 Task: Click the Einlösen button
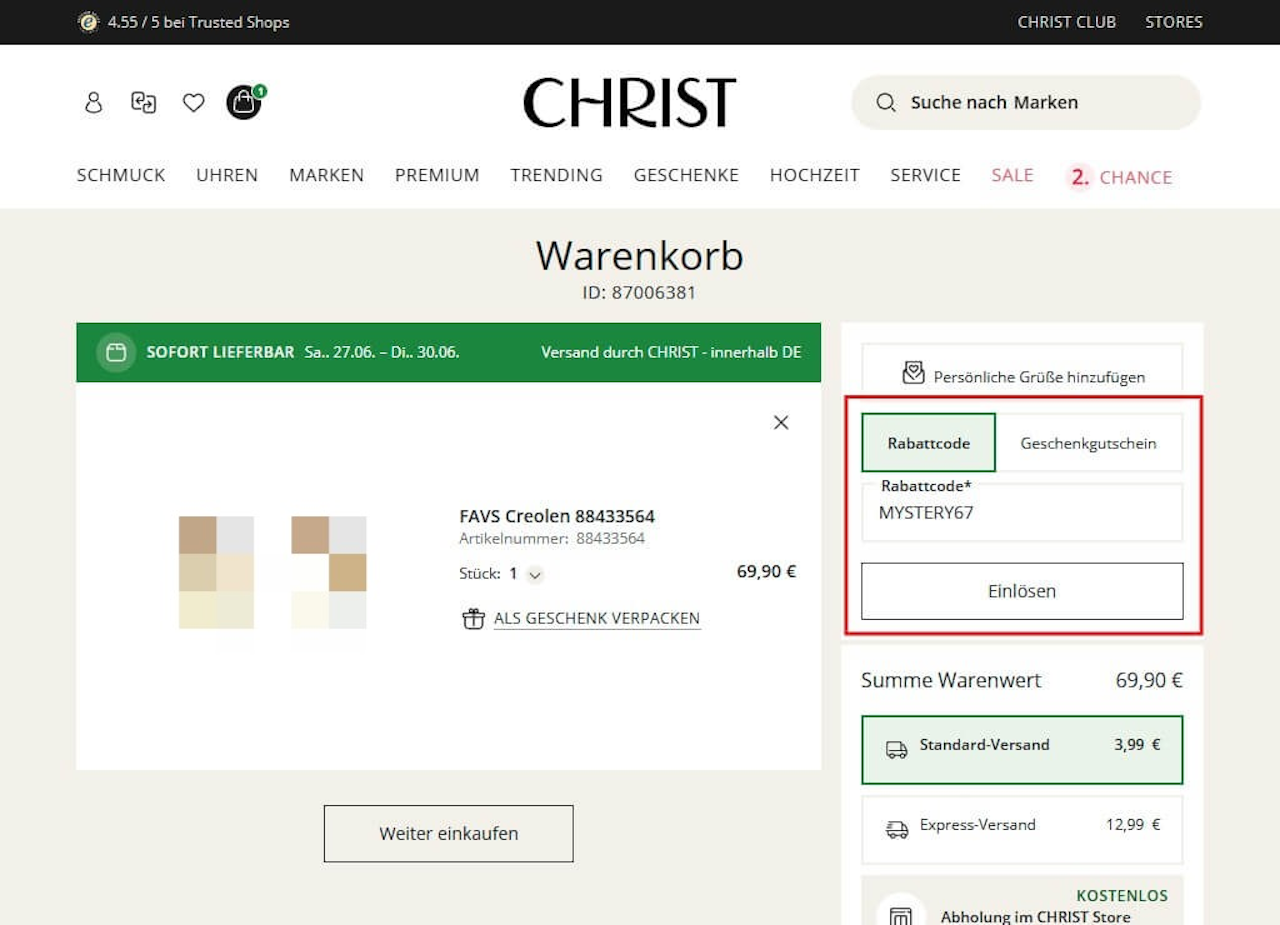(1022, 591)
